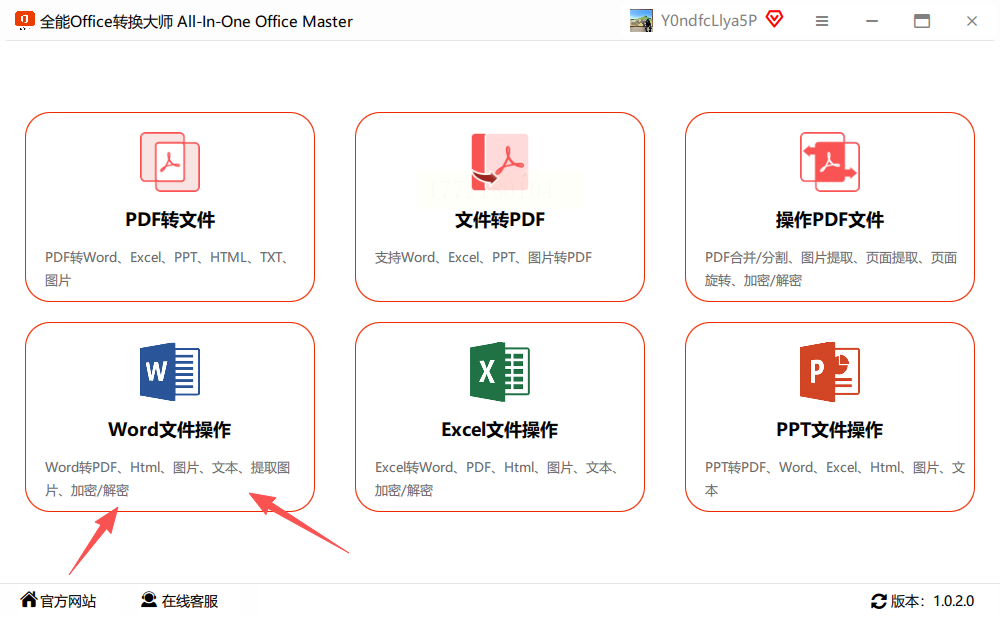Open the PPT文件操作 card title
The height and width of the screenshot is (617, 1000).
(830, 430)
